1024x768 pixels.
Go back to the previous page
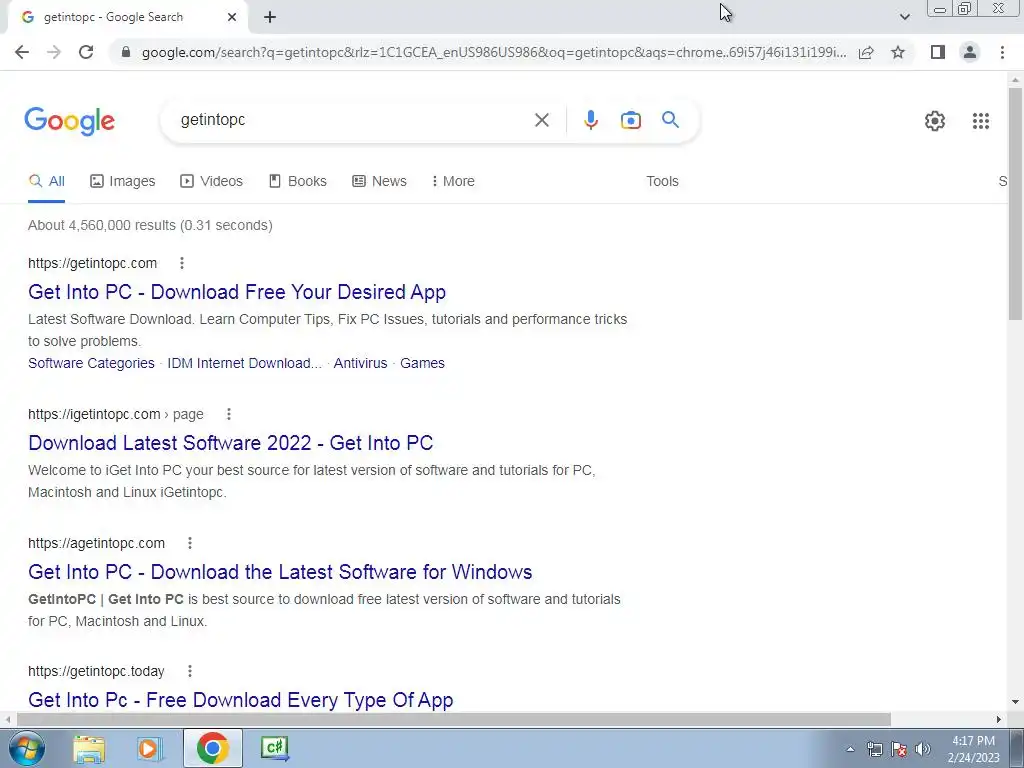click(22, 52)
